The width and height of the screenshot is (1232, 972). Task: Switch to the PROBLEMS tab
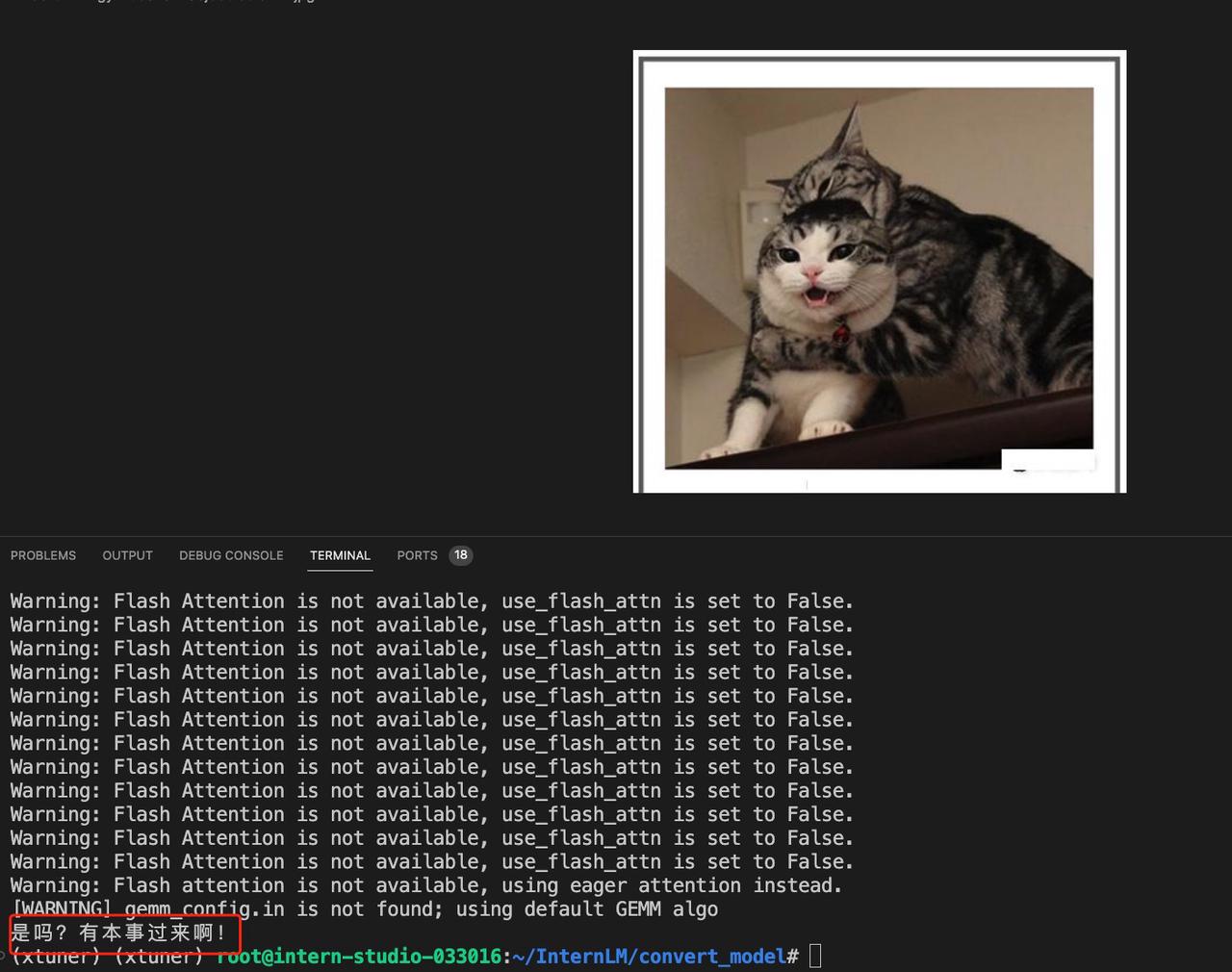click(x=43, y=555)
